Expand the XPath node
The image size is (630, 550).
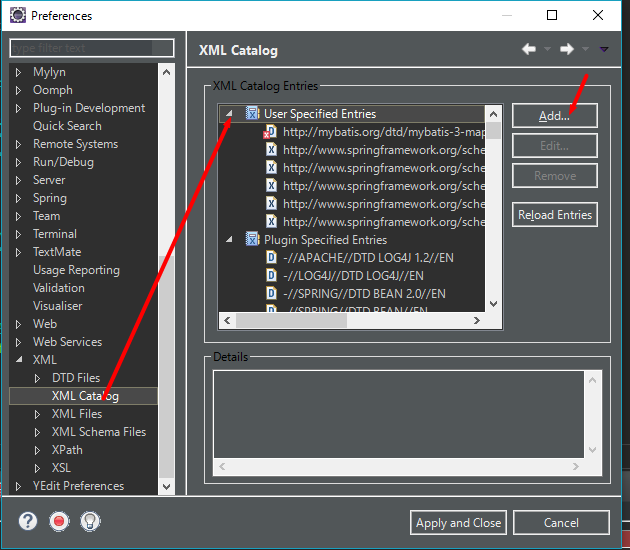(37, 450)
